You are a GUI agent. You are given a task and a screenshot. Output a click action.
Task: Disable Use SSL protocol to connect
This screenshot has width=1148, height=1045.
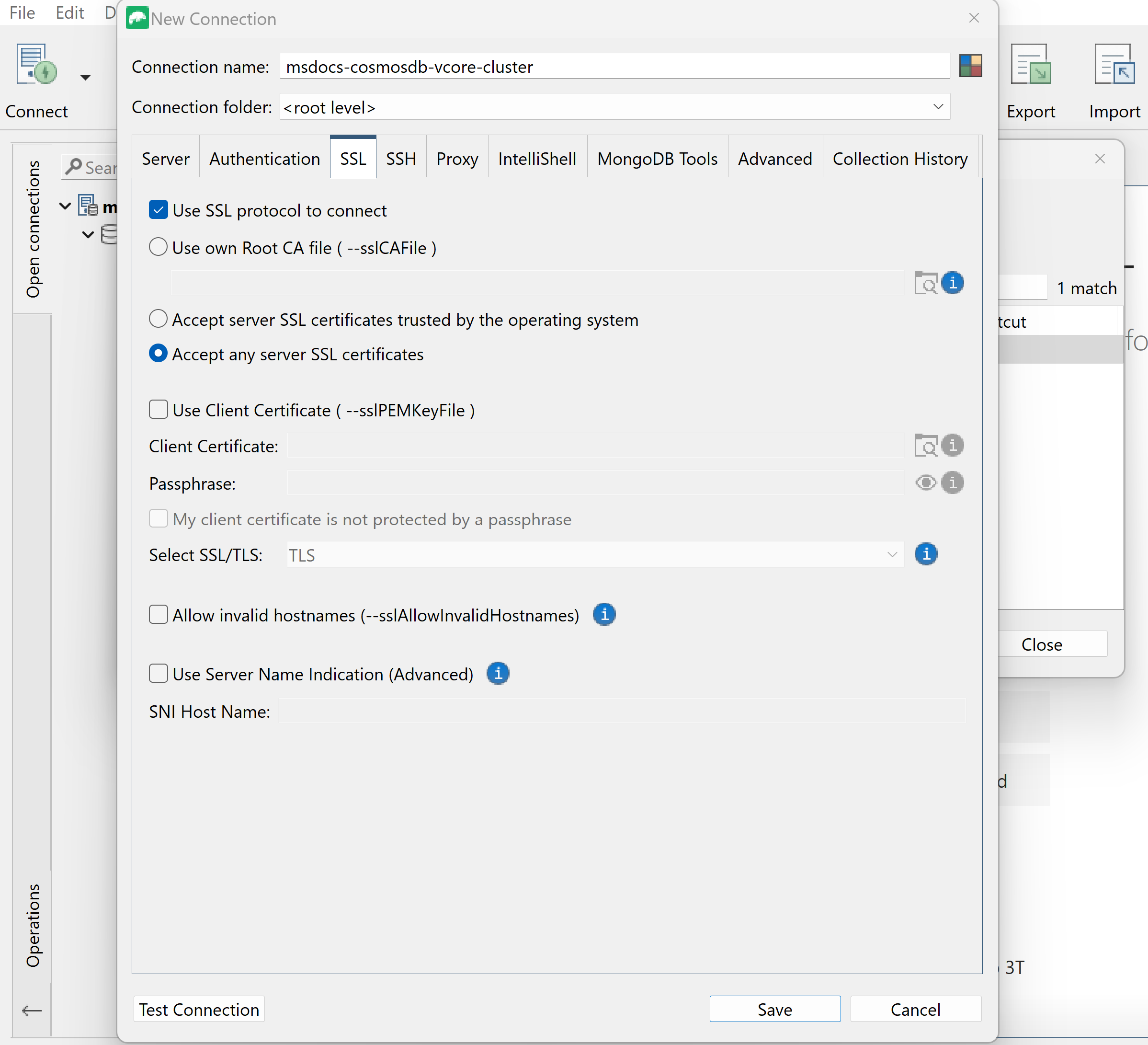tap(159, 210)
